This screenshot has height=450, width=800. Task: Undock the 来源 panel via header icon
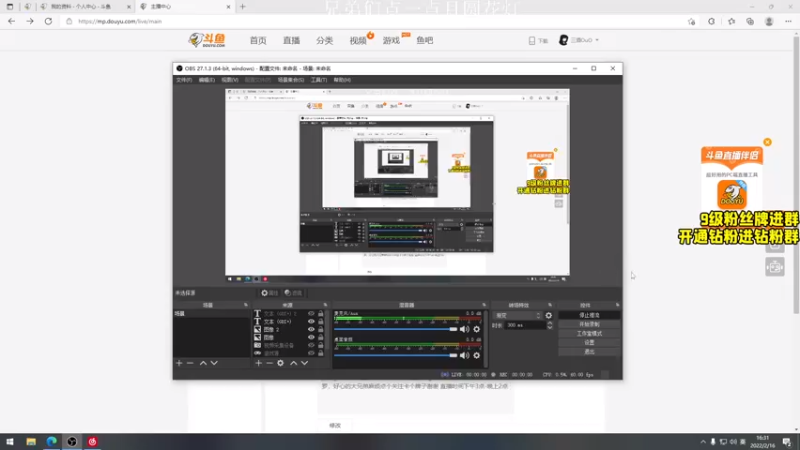[x=325, y=305]
